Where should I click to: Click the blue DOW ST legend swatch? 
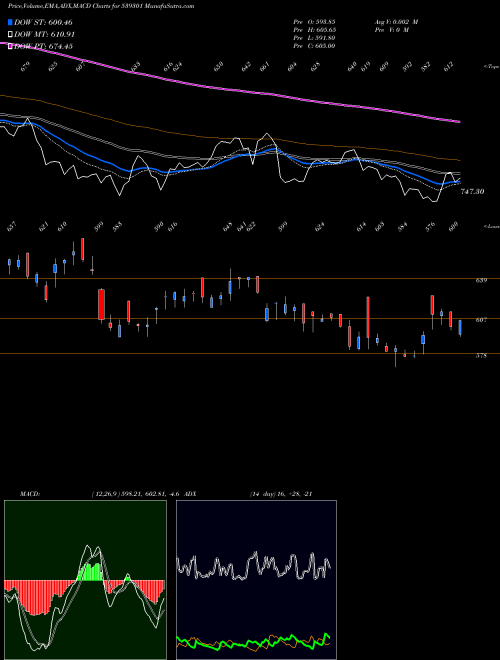point(11,22)
